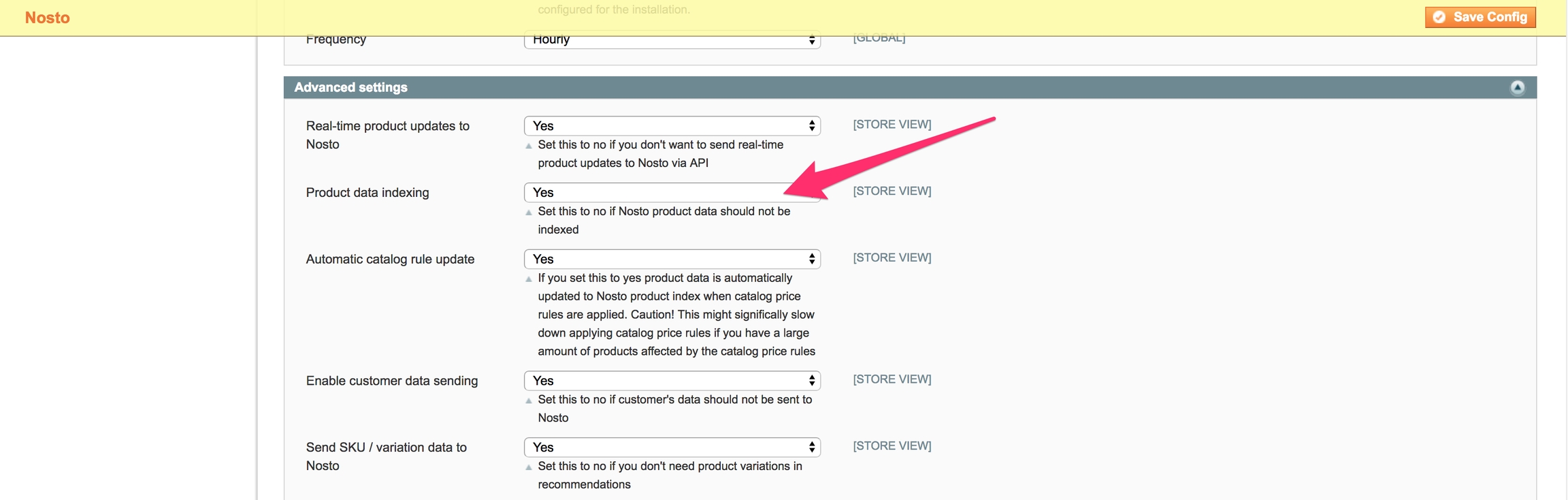Click the Advanced settings header title
Screen dimensions: 1568x500
(350, 87)
